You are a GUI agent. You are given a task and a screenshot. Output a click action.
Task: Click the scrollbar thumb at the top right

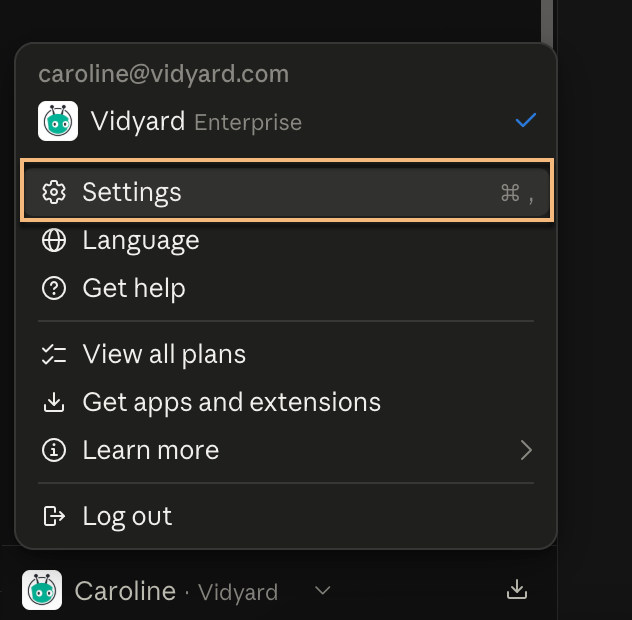coord(547,21)
